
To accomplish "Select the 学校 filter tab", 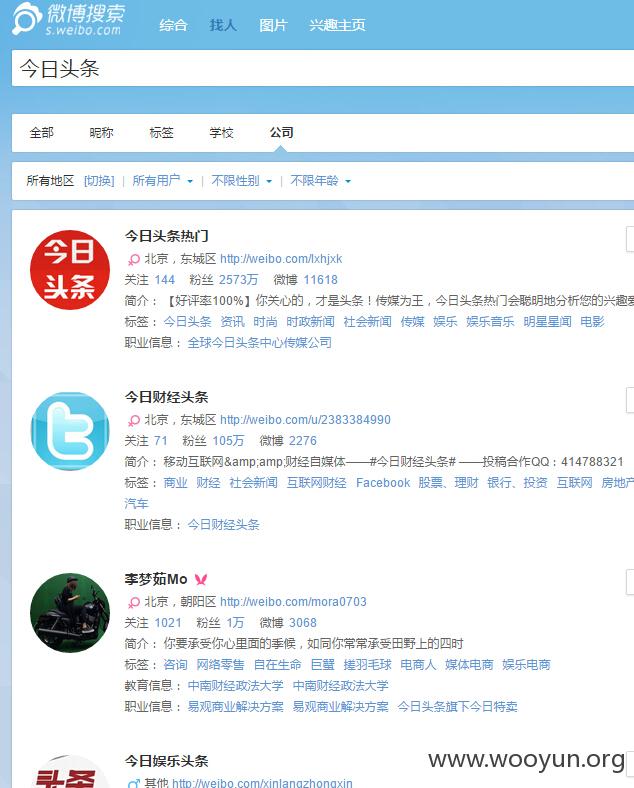I will click(x=222, y=133).
